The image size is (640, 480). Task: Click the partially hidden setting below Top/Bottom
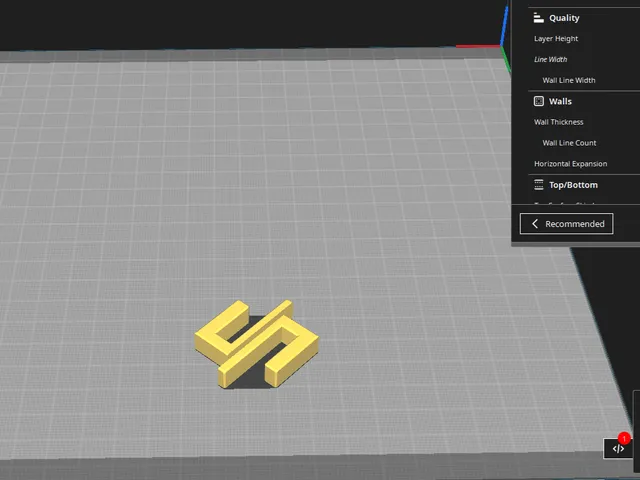click(564, 203)
